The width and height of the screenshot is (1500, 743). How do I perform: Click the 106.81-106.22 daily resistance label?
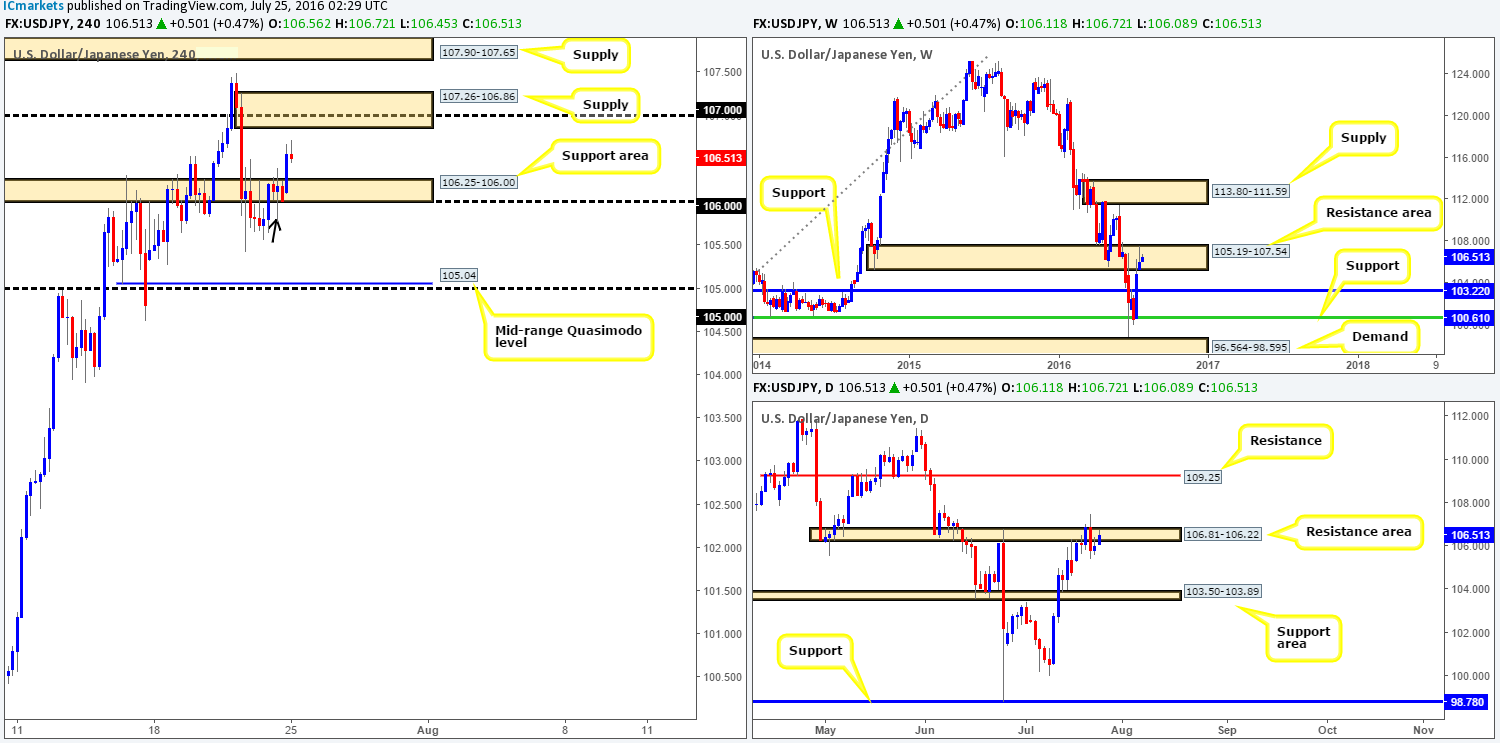tap(1223, 535)
